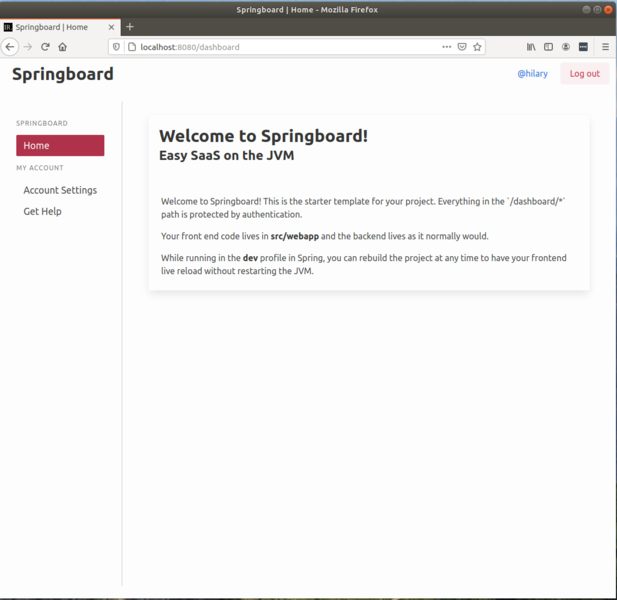617x600 pixels.
Task: Click the 'MY ACCOUNT' sidebar section label
Action: click(40, 168)
